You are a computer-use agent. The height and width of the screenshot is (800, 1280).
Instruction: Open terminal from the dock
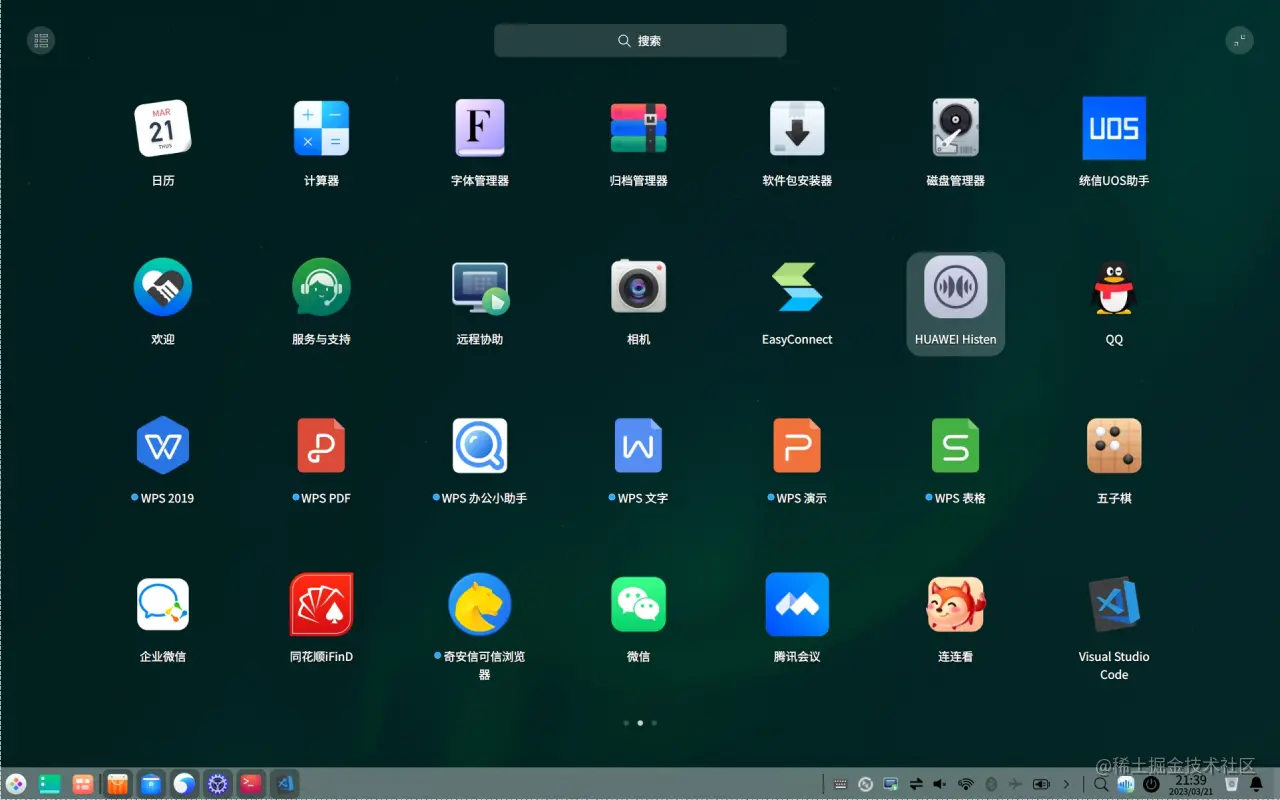(251, 784)
